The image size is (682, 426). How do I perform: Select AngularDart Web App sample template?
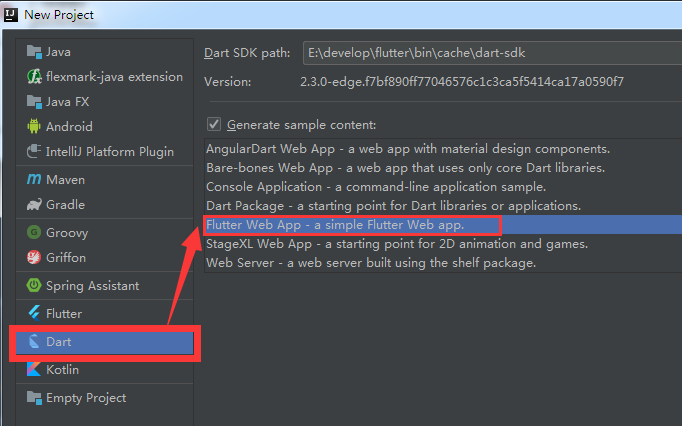coord(443,149)
